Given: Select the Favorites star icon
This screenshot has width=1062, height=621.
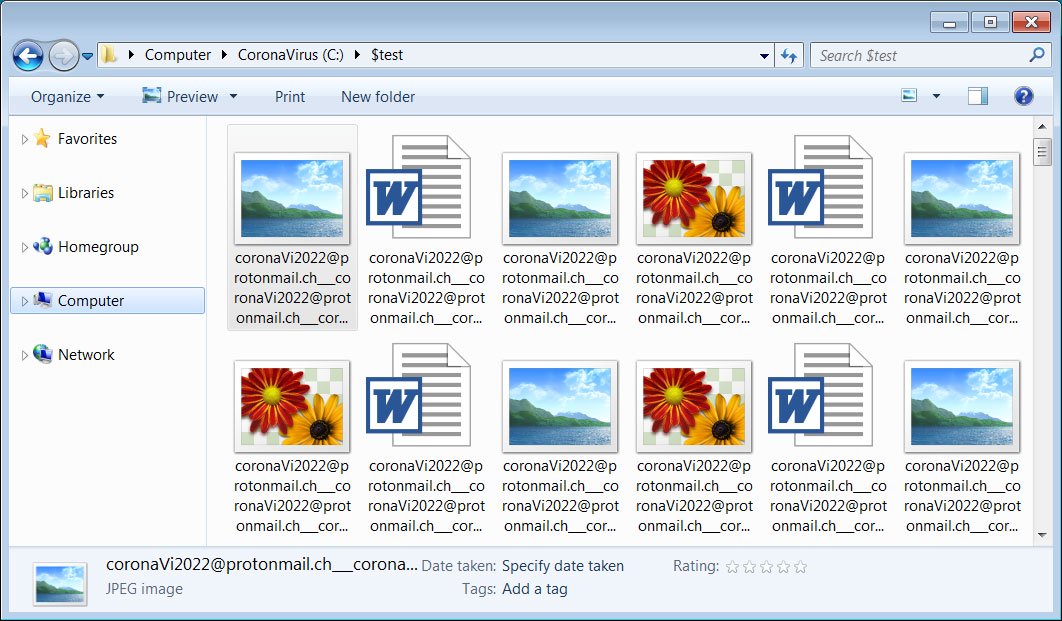Looking at the screenshot, I should click(42, 139).
